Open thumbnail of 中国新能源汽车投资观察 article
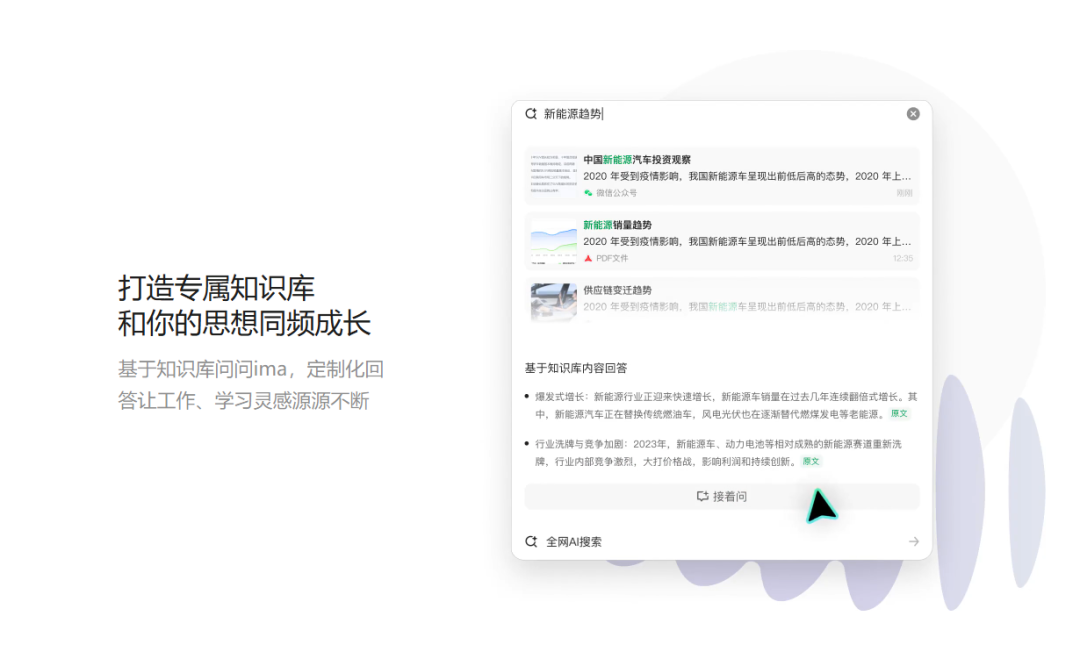 click(553, 176)
